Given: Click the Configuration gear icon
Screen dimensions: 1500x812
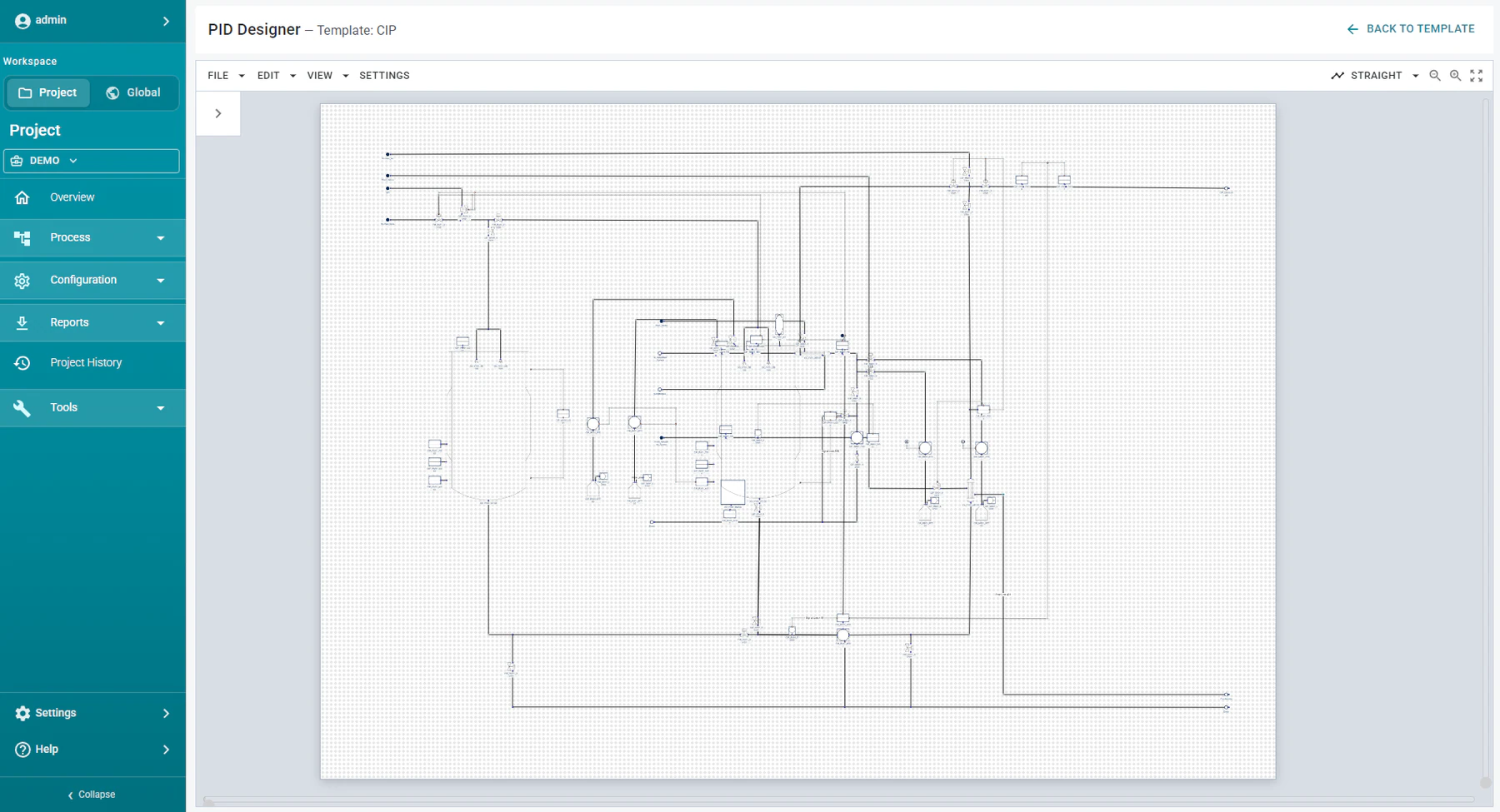Looking at the screenshot, I should pos(22,281).
